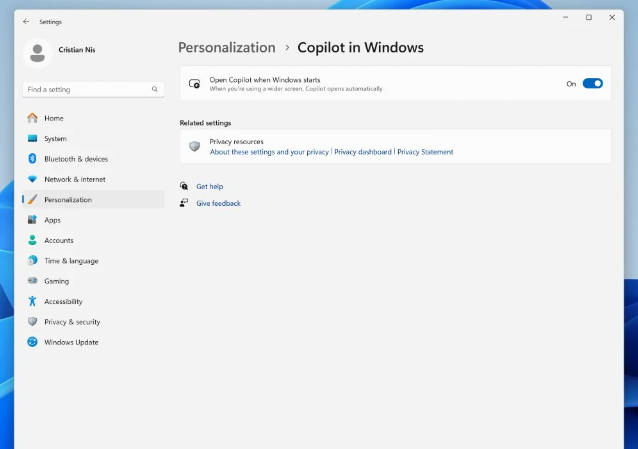
Task: Close the Settings window
Action: 612,18
